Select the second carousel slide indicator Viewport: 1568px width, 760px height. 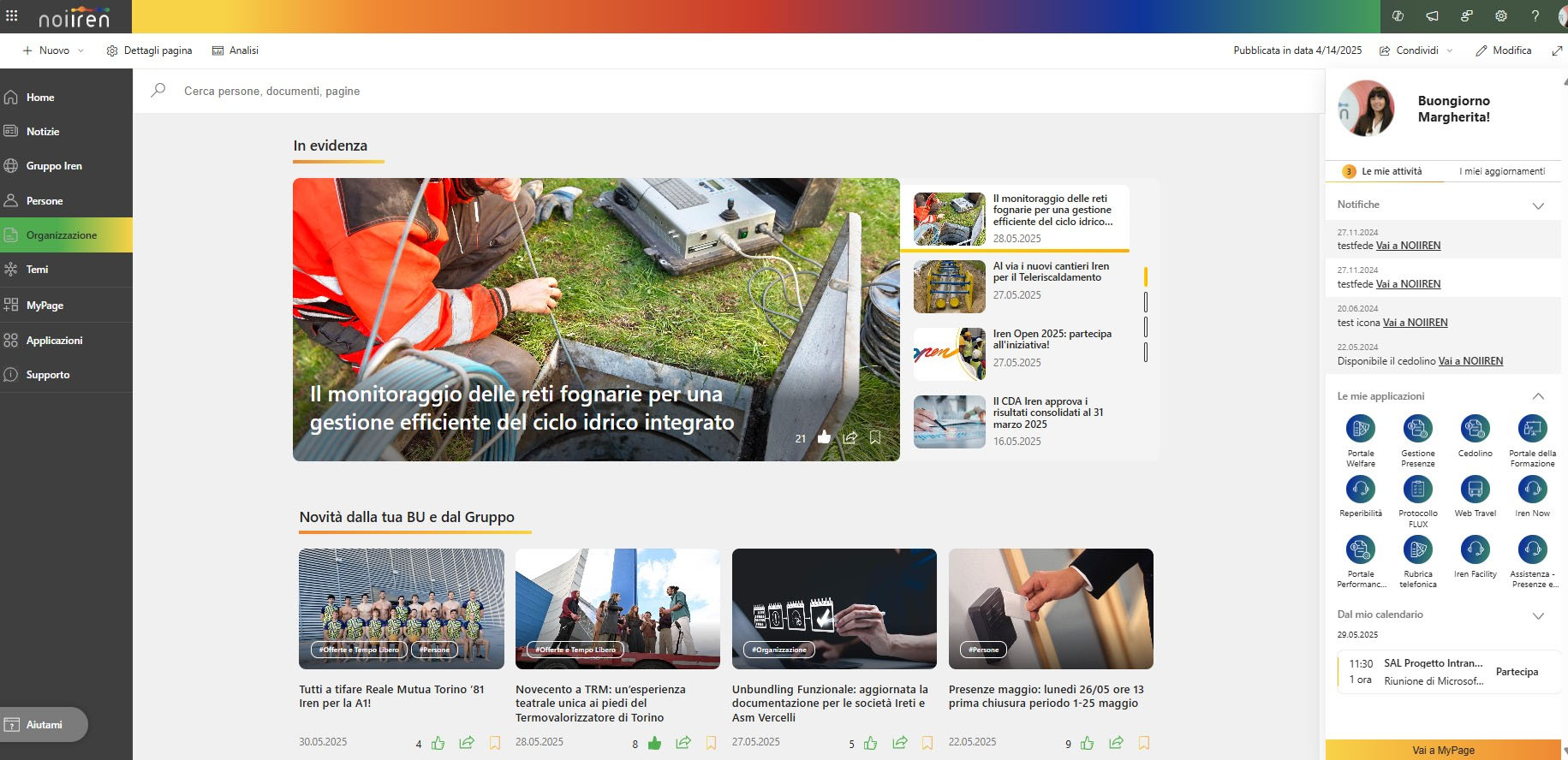(1146, 301)
